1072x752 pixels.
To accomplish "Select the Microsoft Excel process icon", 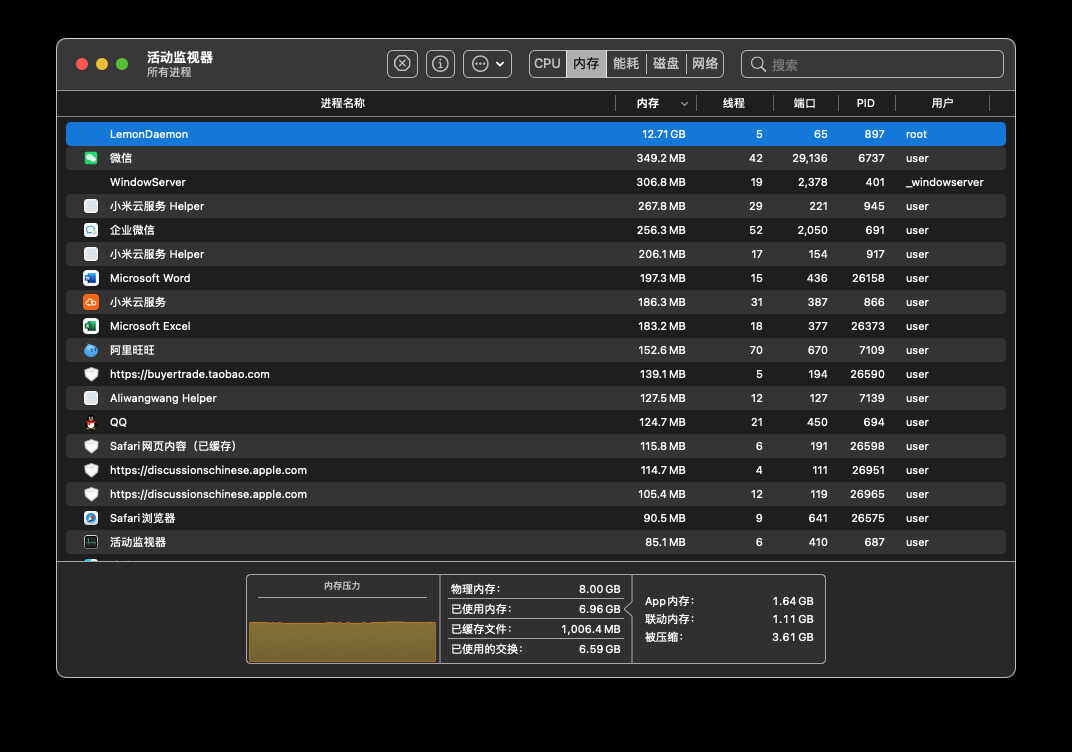I will pos(91,326).
